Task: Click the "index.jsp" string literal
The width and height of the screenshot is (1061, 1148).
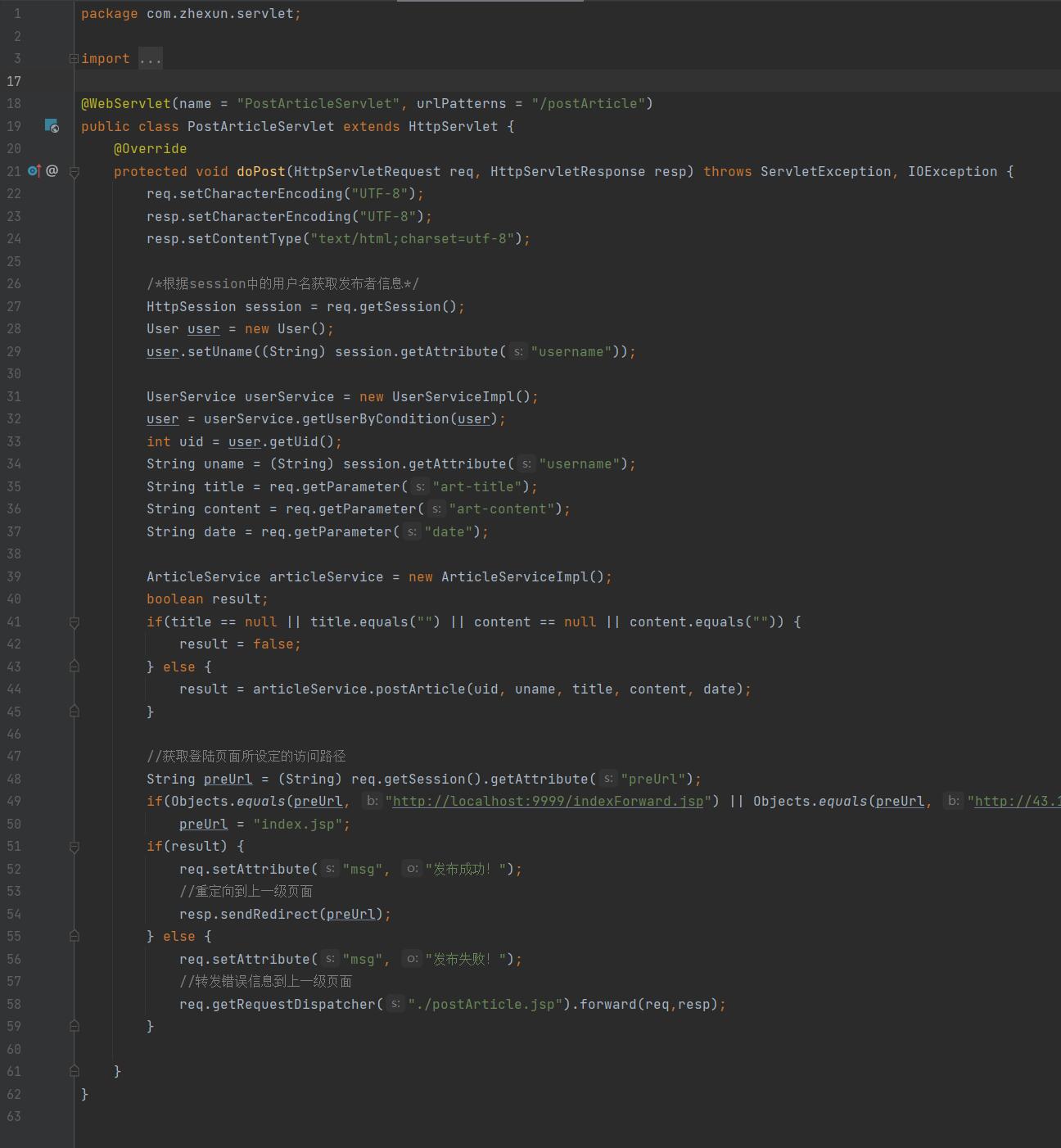Action: click(298, 824)
